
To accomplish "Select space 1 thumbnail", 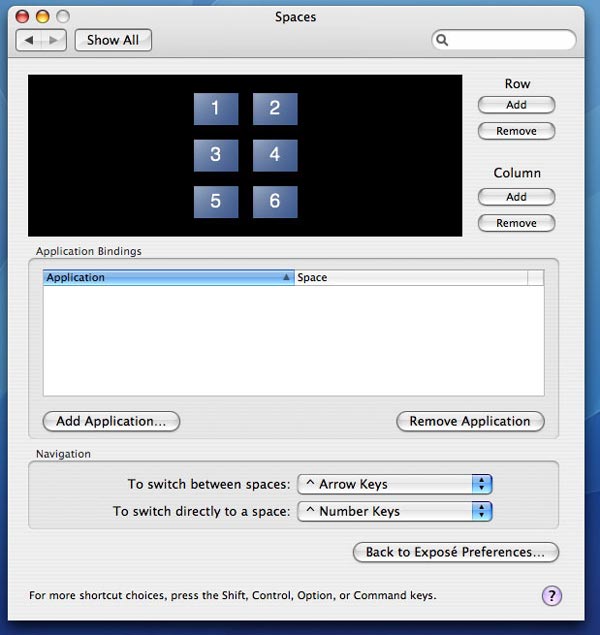I will click(x=216, y=109).
